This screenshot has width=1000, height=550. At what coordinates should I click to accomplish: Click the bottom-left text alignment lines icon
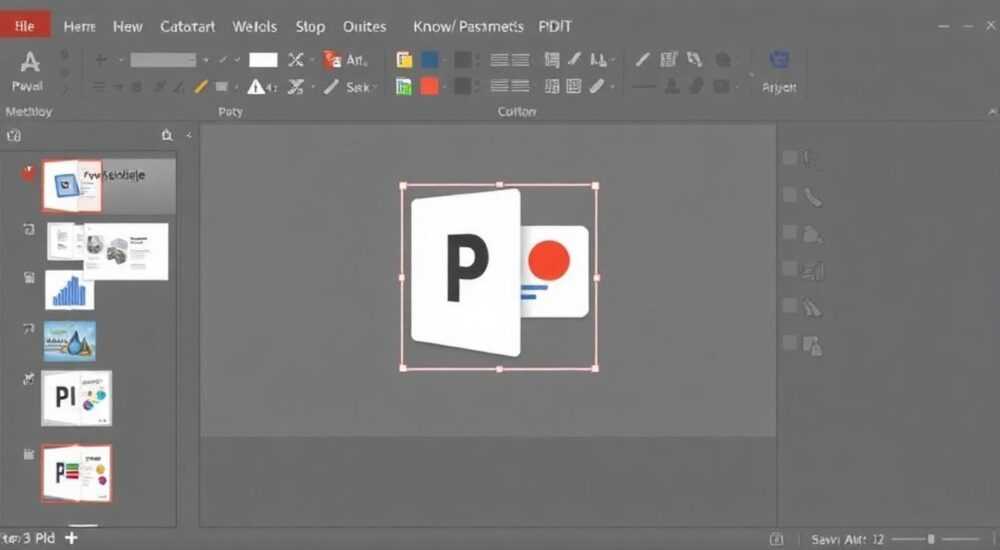pos(499,86)
